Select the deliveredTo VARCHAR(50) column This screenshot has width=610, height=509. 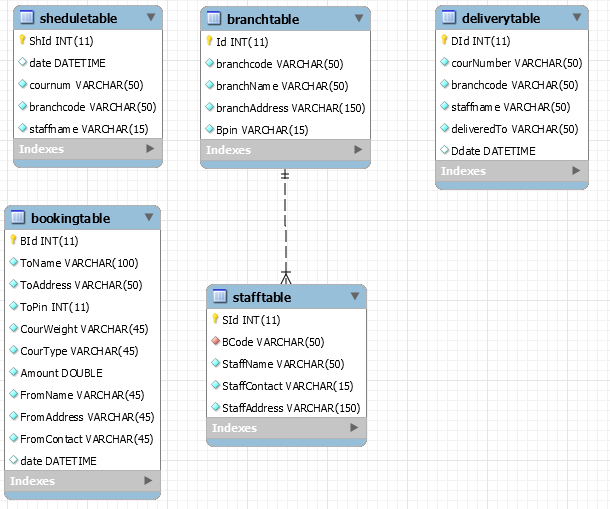click(x=514, y=129)
